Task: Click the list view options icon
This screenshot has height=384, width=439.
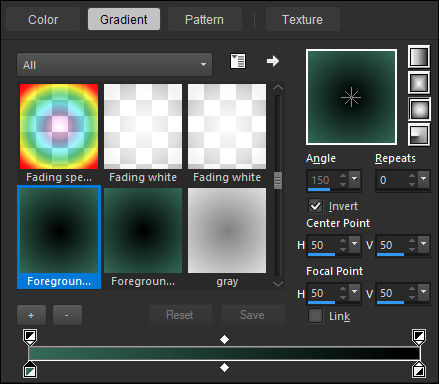Action: click(238, 61)
